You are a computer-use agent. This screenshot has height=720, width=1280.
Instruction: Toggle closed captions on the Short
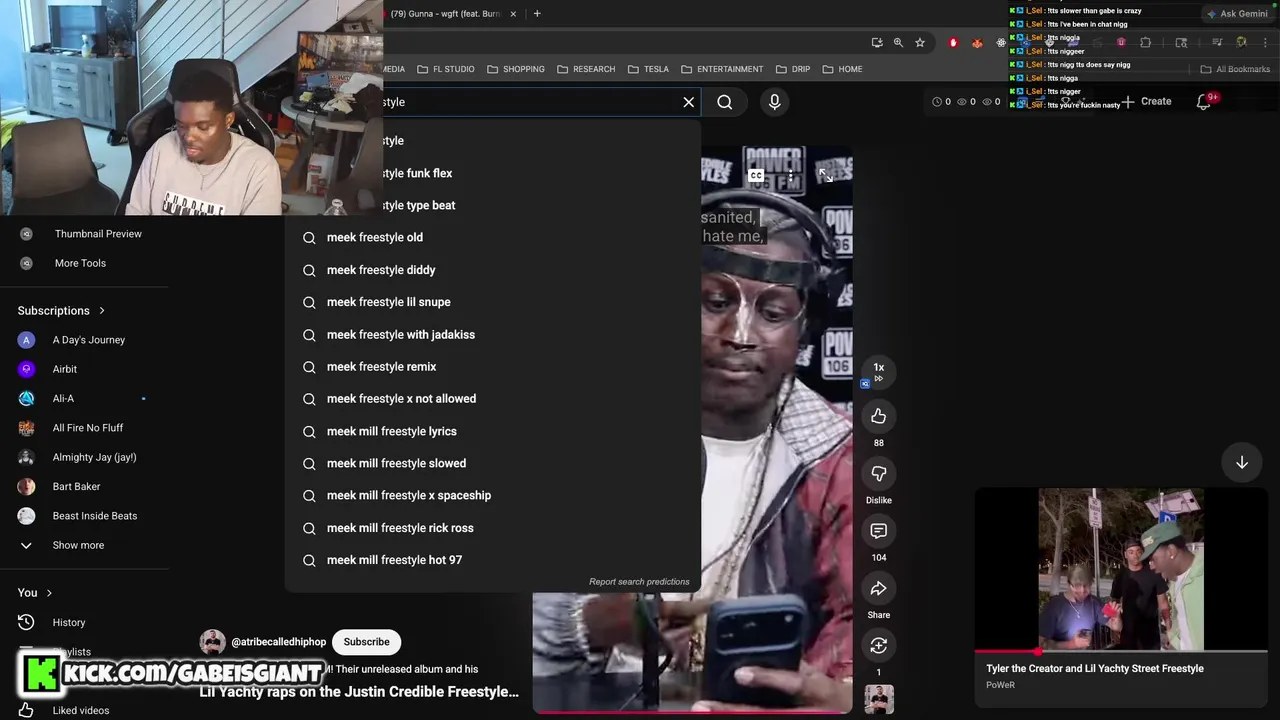(x=756, y=176)
